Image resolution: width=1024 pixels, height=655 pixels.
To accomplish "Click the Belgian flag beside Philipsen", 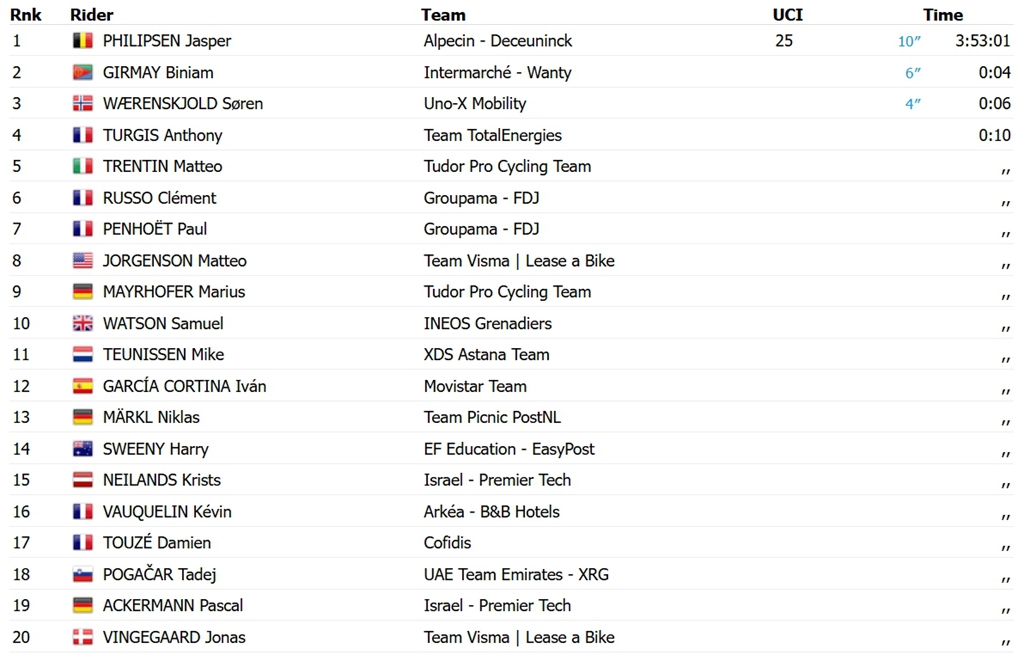I will click(x=82, y=40).
